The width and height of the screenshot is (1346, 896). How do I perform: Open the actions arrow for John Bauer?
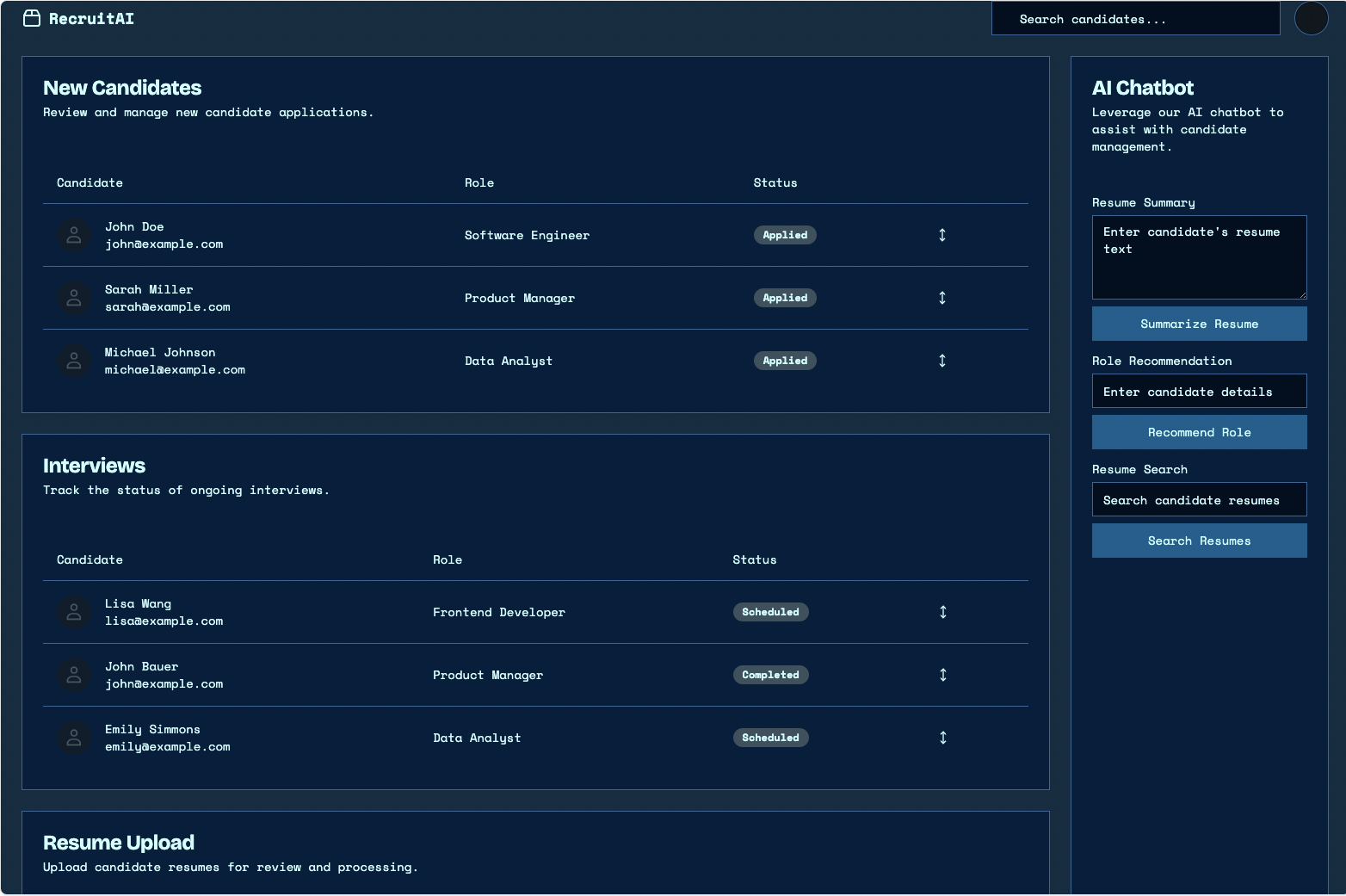[943, 675]
